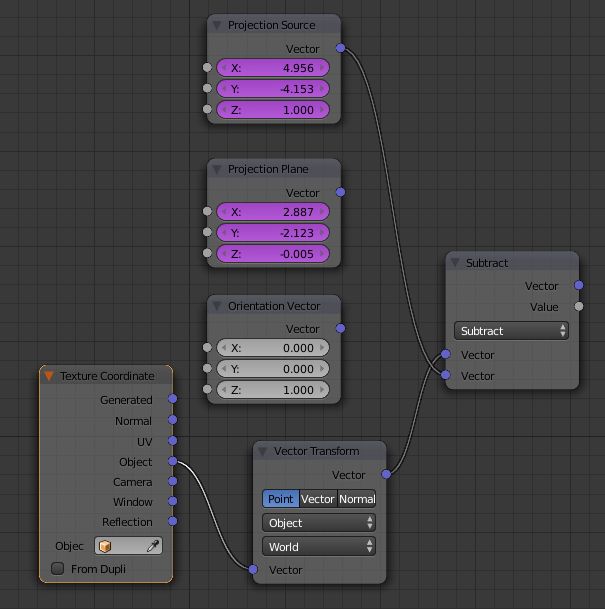Click the eyedropper in the Object field
Image resolution: width=605 pixels, height=609 pixels.
coord(153,546)
